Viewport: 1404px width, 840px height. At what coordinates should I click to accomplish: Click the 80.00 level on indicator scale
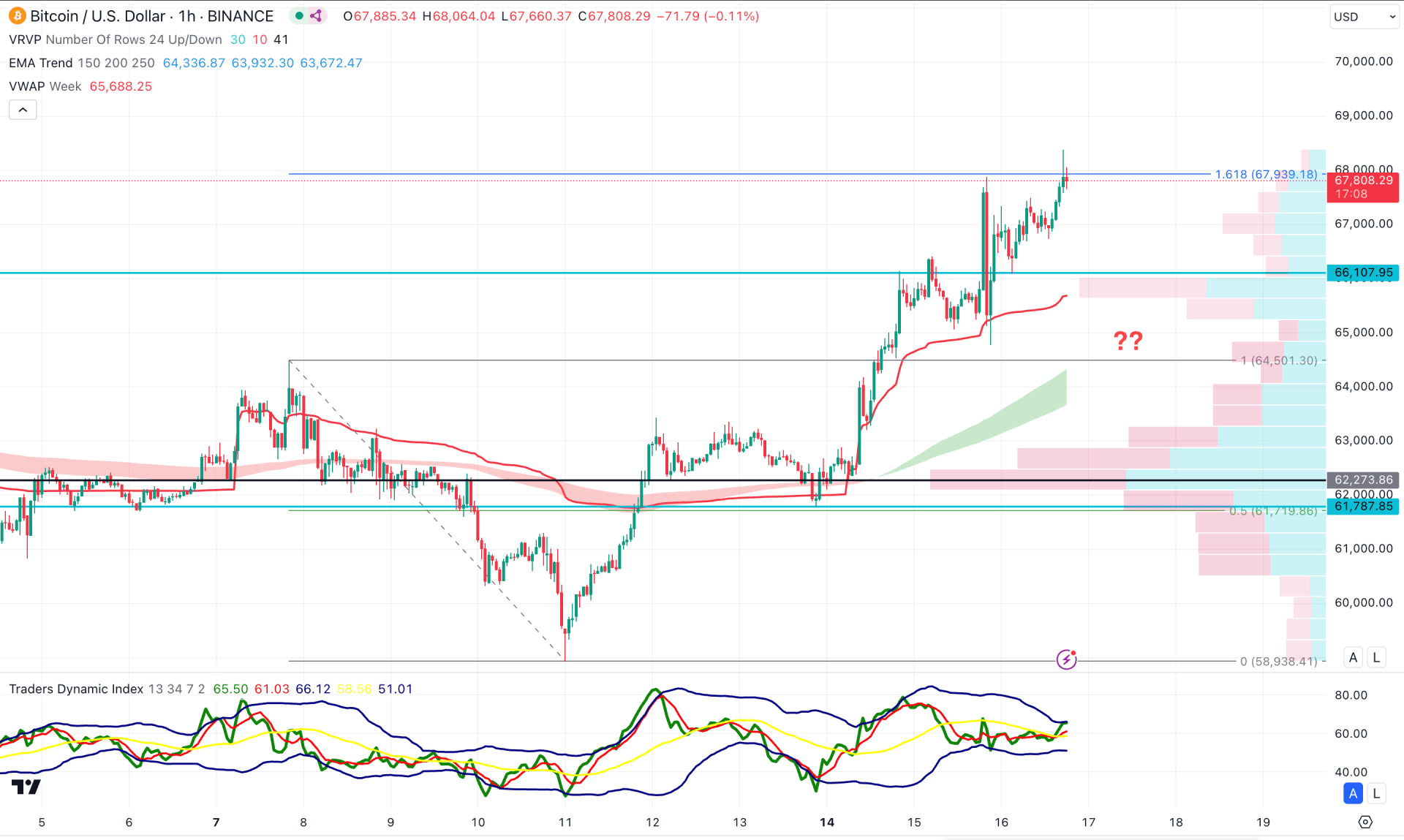click(x=1351, y=695)
